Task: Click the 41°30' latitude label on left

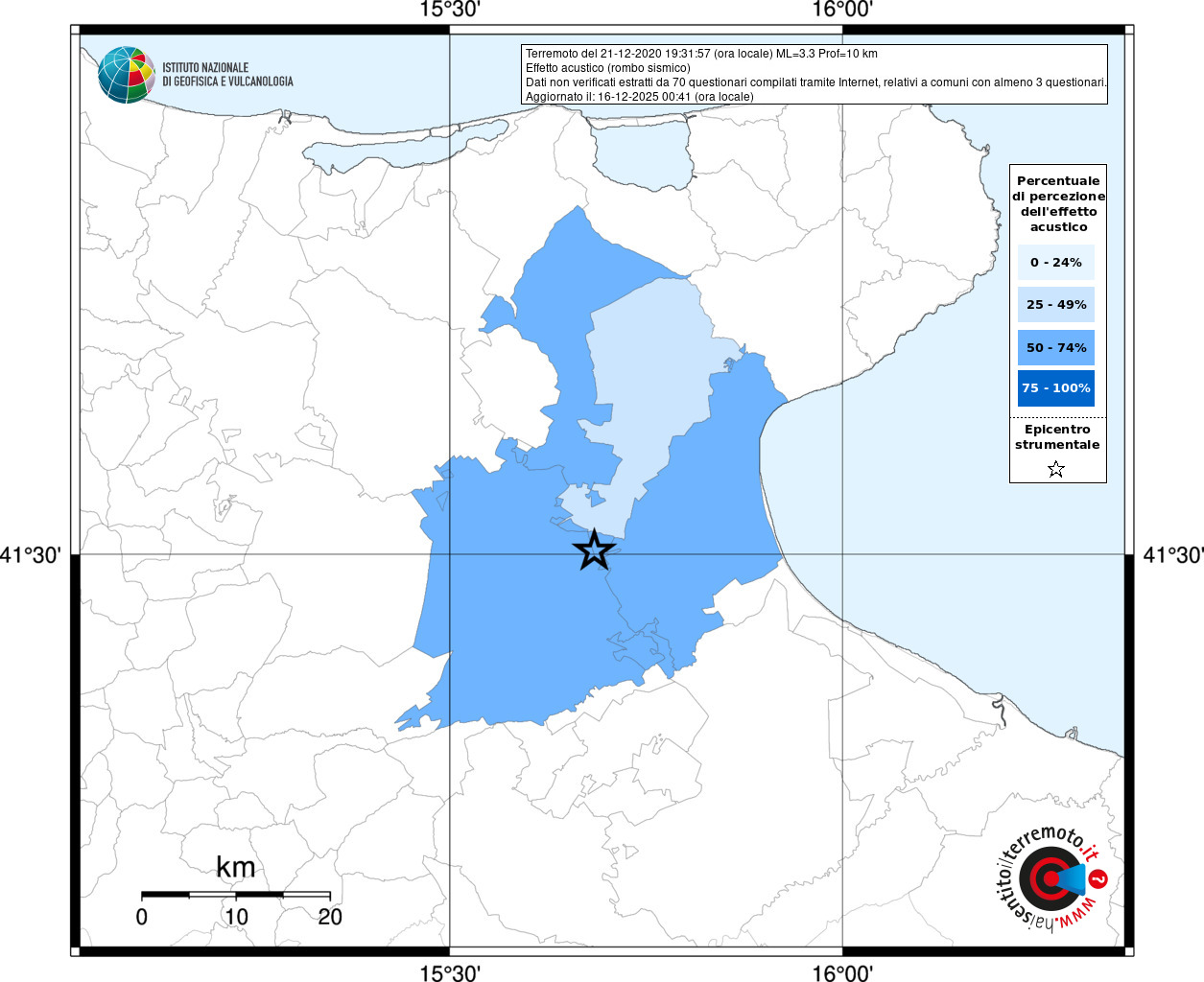Action: tap(31, 555)
